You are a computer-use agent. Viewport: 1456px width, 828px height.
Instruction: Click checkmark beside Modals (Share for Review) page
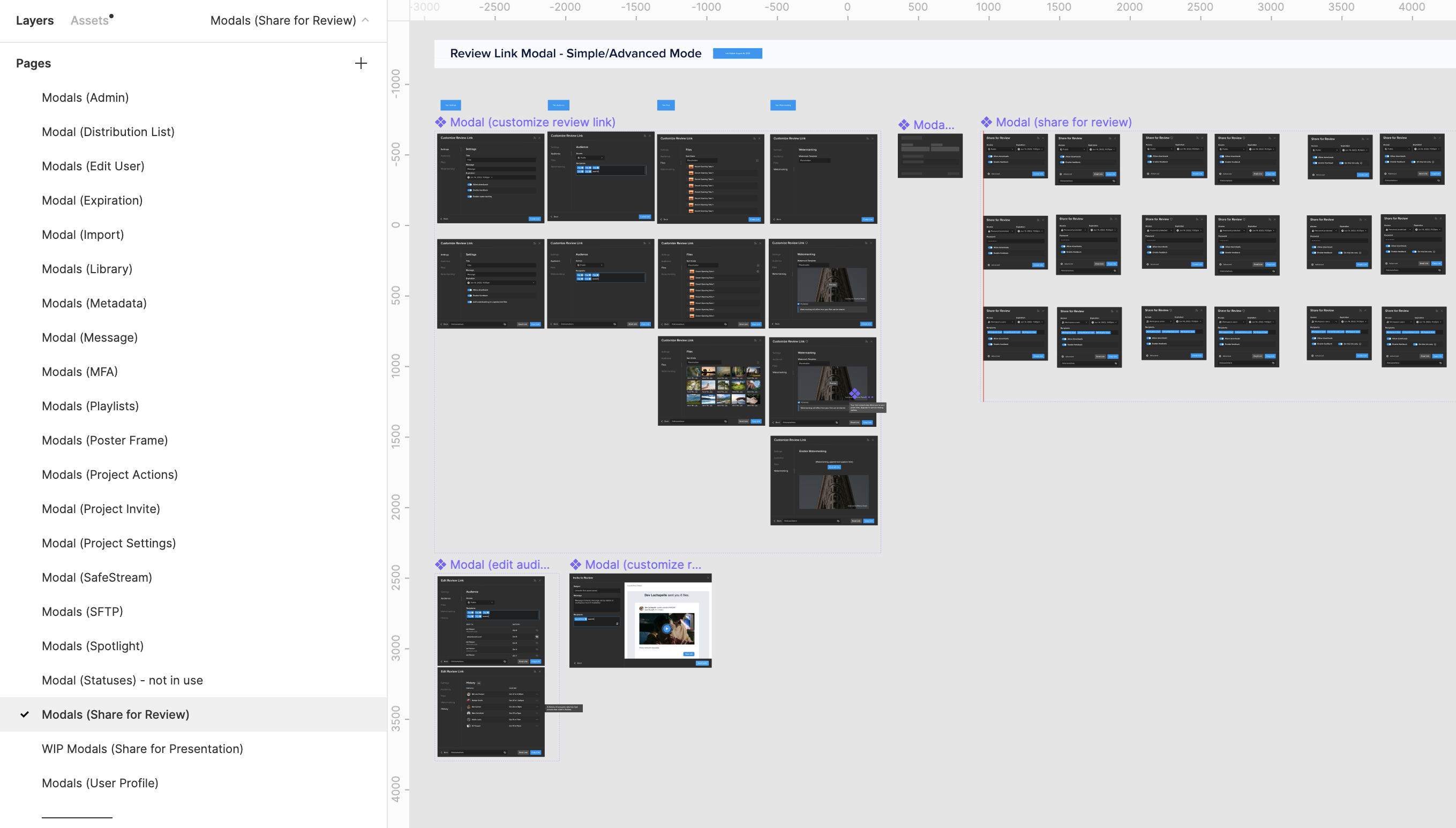[25, 714]
